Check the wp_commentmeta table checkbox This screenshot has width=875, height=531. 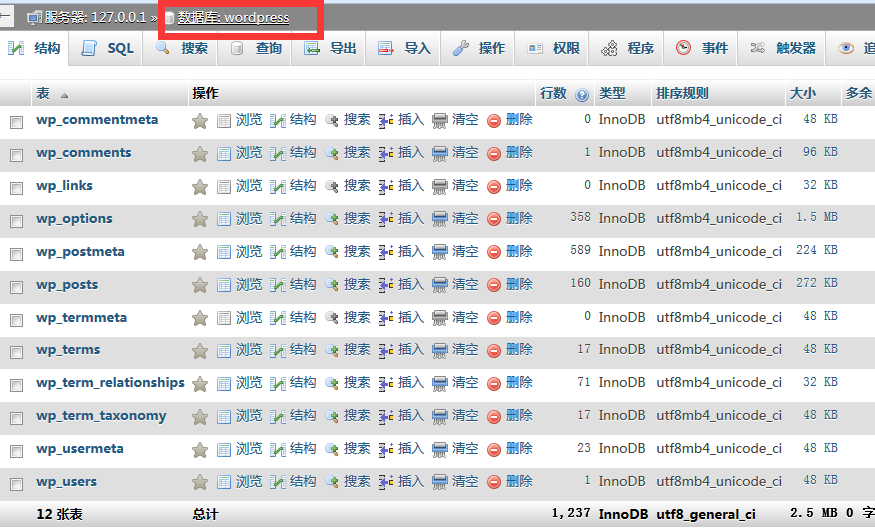16,122
